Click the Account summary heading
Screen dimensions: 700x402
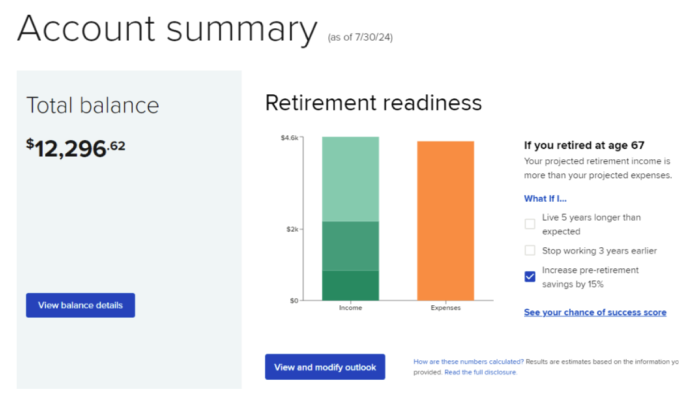coord(166,29)
